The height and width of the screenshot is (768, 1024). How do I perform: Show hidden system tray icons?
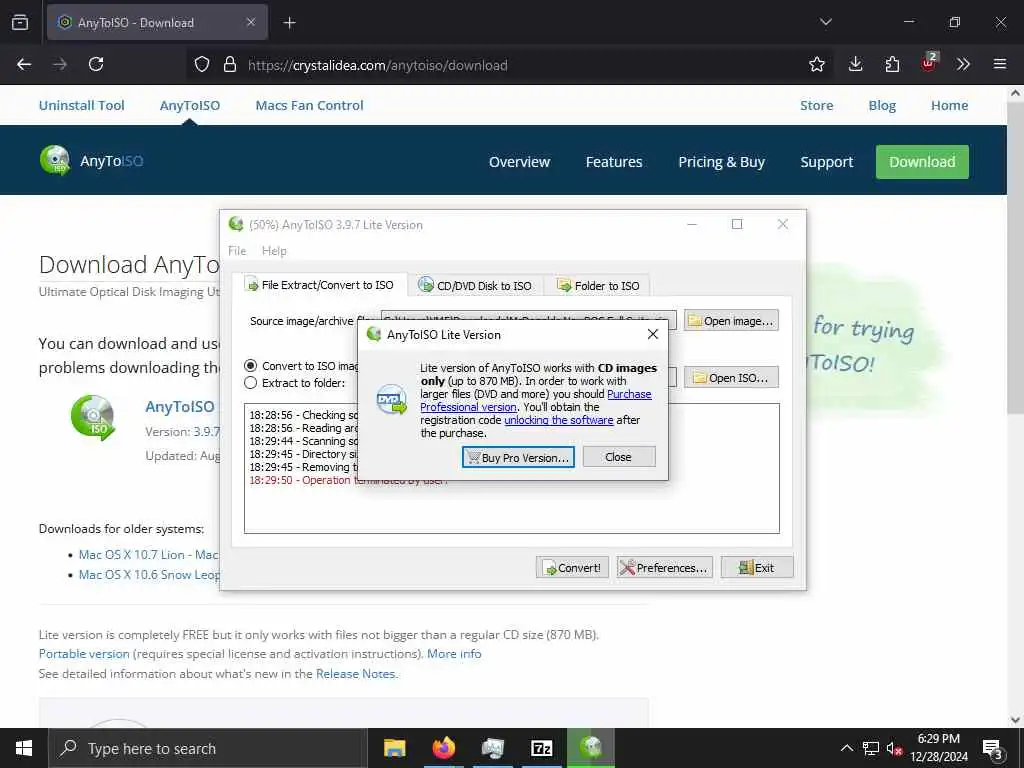[846, 748]
